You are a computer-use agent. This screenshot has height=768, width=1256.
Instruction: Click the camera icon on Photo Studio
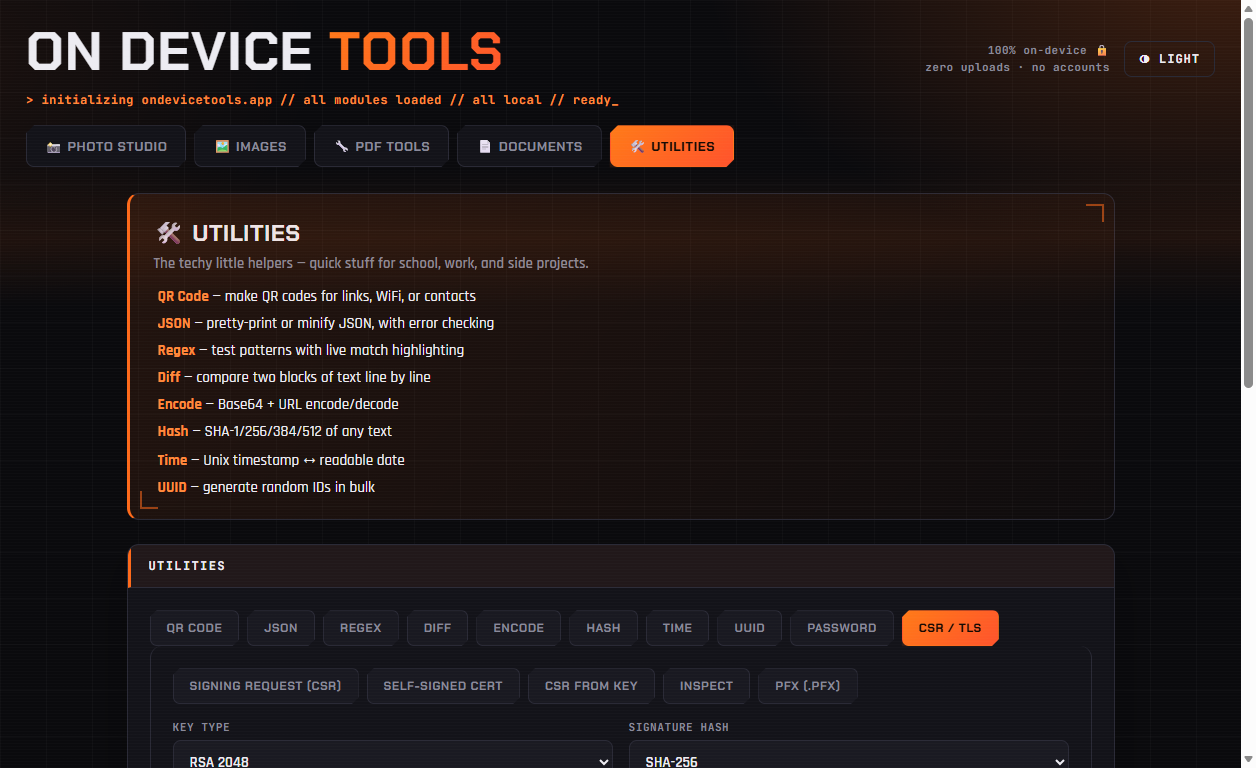coord(54,146)
